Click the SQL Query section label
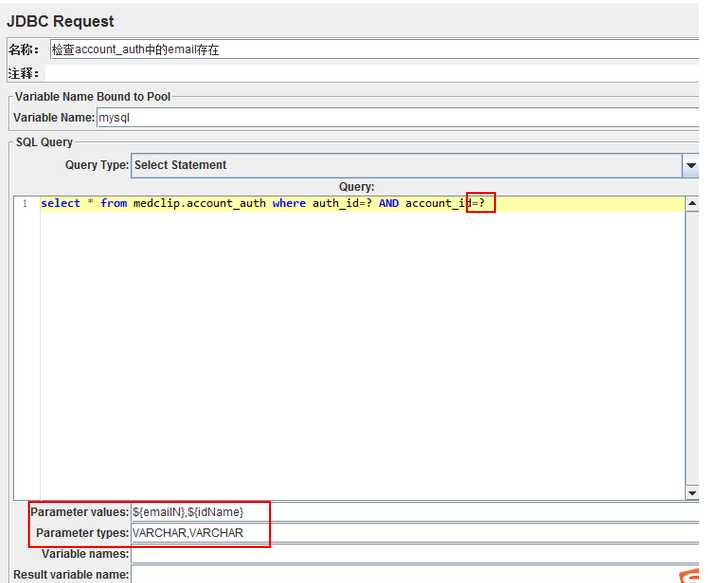708x583 pixels. [x=44, y=142]
